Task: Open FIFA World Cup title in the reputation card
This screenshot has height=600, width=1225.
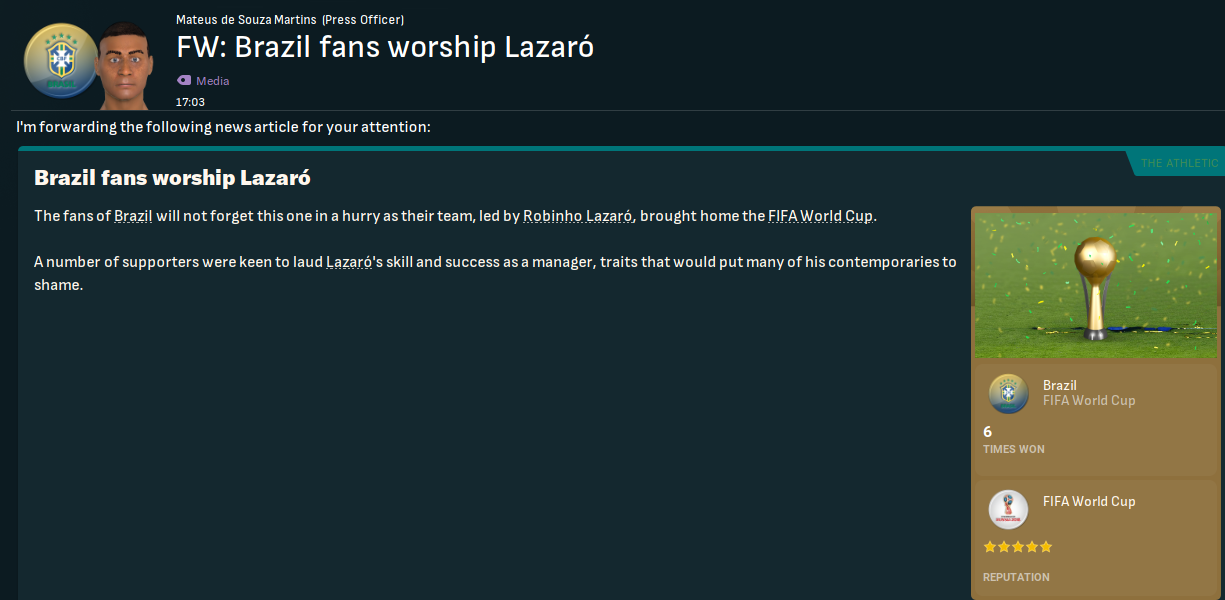Action: (x=1089, y=501)
